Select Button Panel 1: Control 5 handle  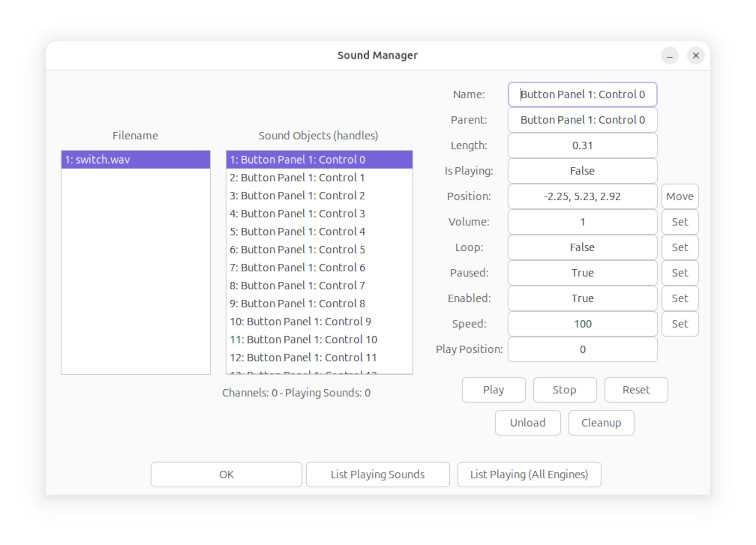(x=319, y=249)
